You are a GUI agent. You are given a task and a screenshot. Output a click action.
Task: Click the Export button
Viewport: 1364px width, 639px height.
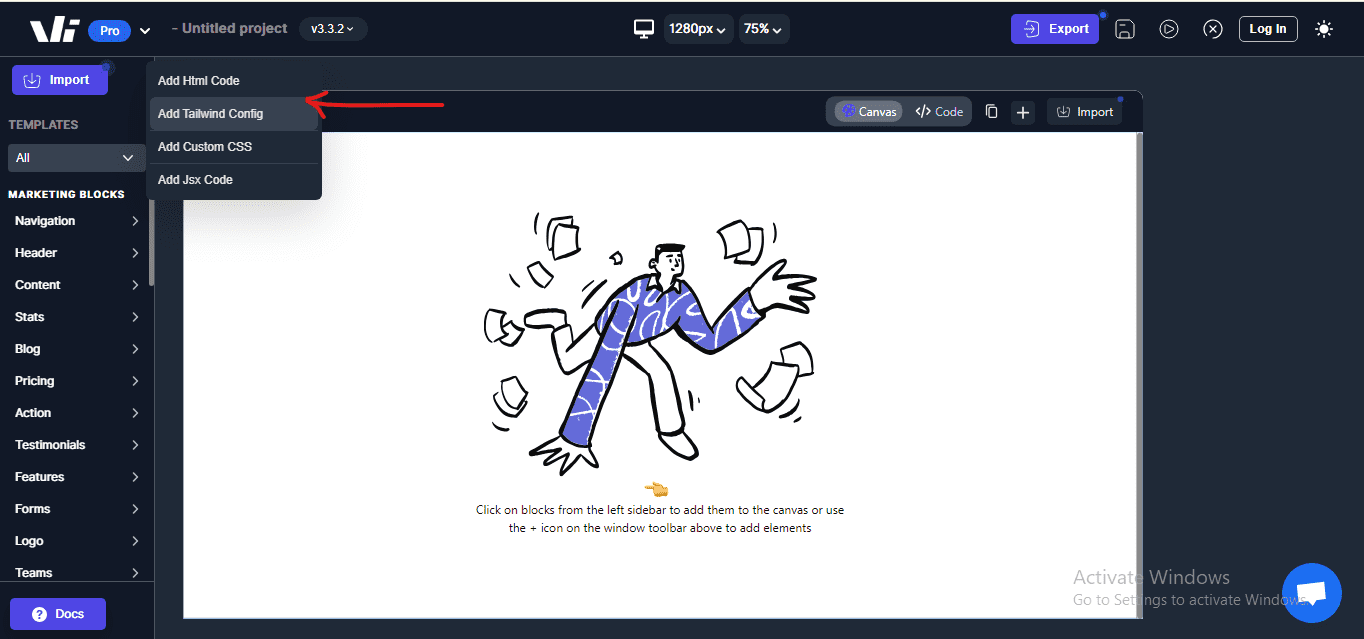pyautogui.click(x=1055, y=29)
